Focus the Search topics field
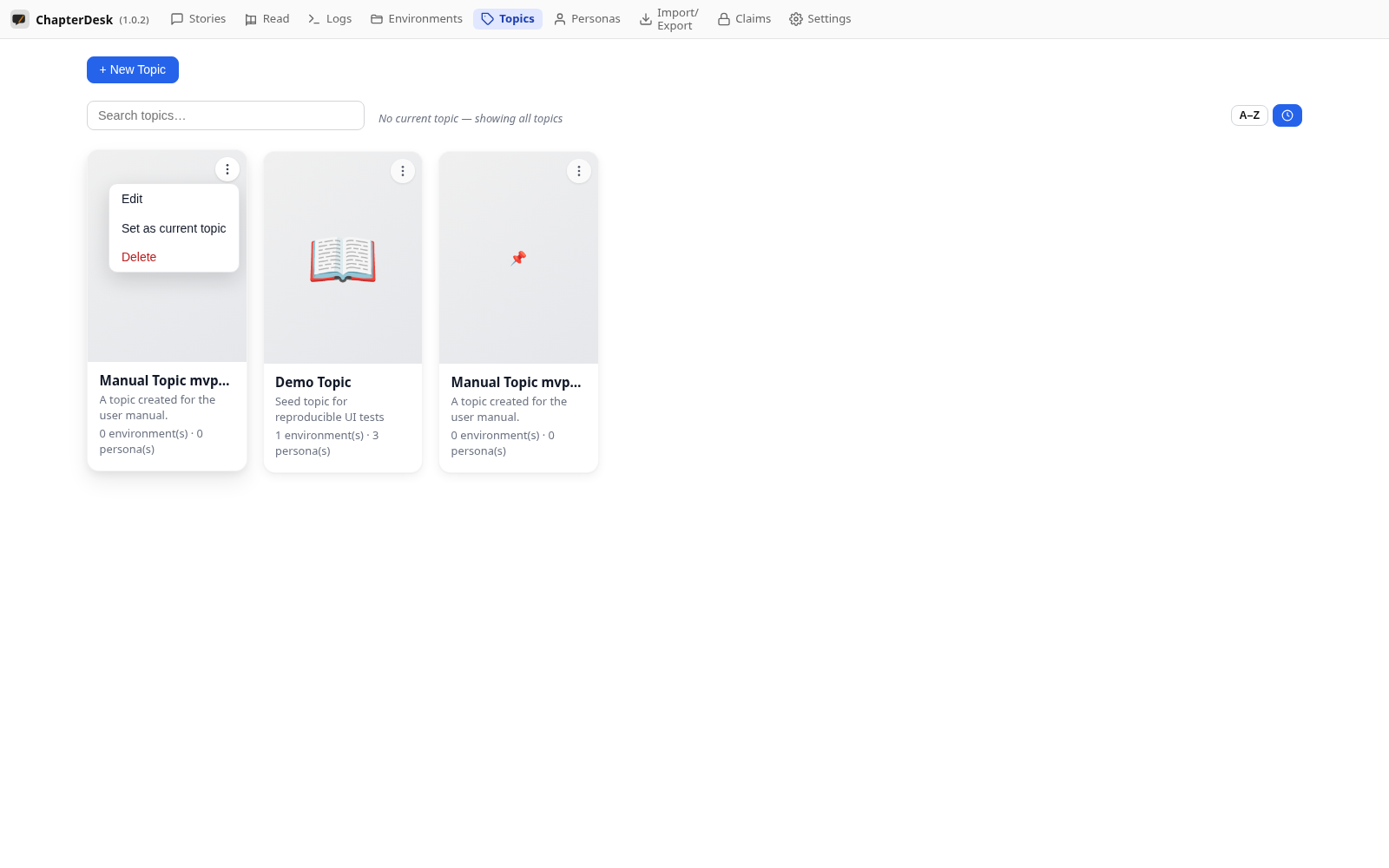 (226, 115)
